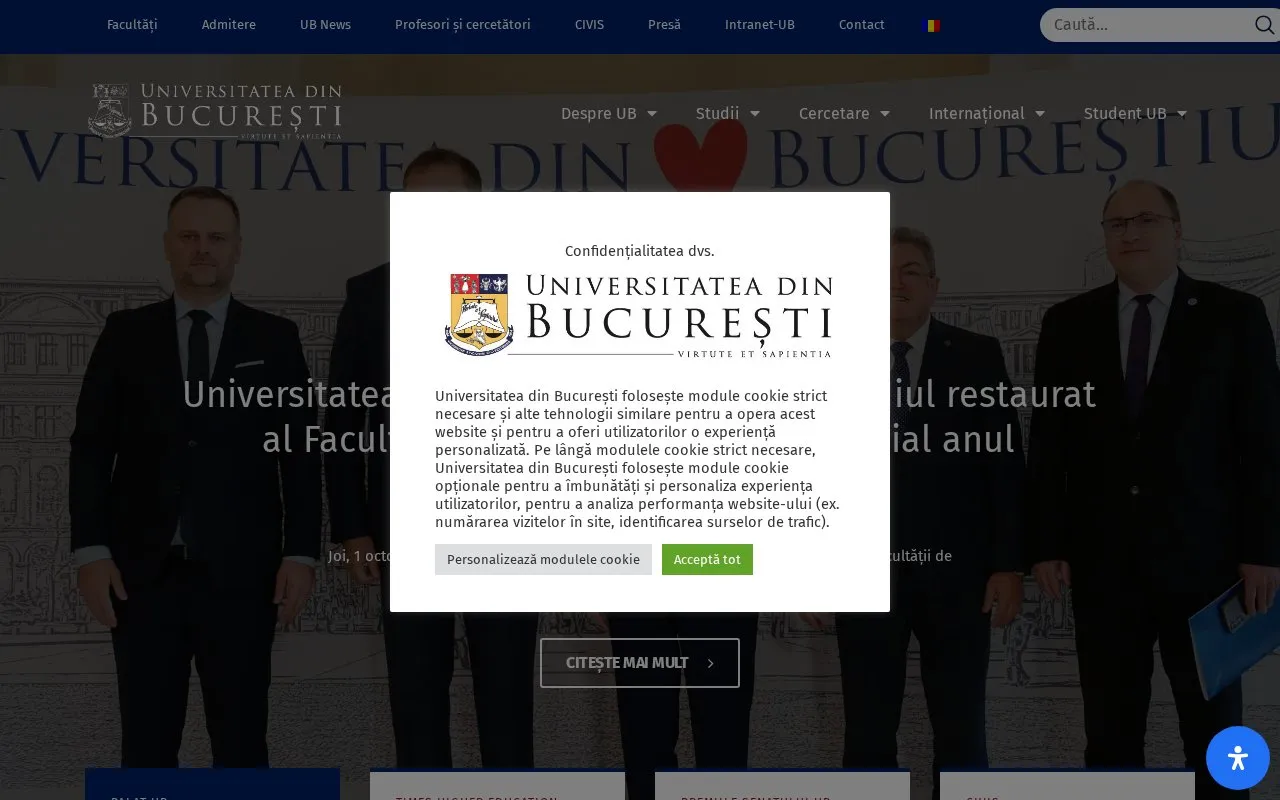The height and width of the screenshot is (800, 1280).
Task: Expand the Despre UB dropdown
Action: (x=609, y=114)
